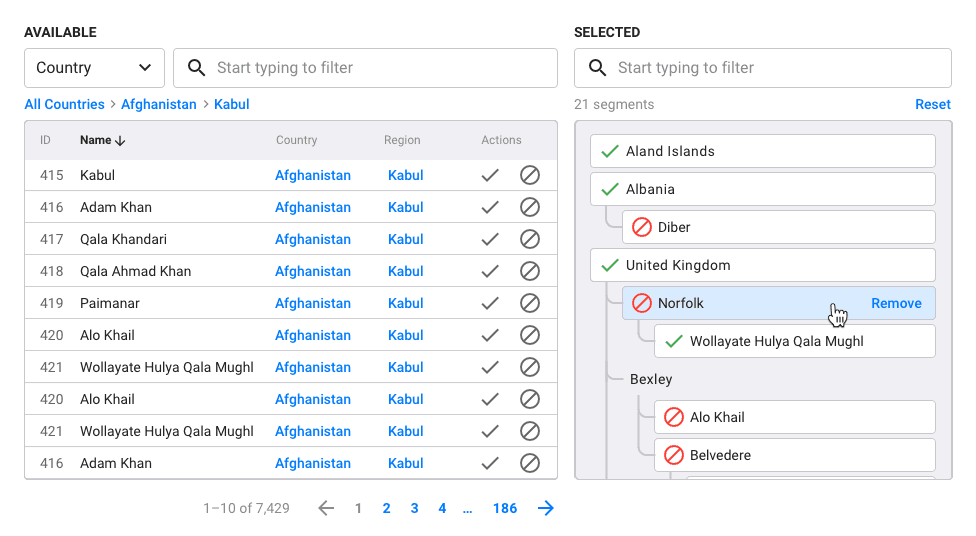Open Afghanistan breadcrumb link
Screen dimensions: 976x536
(159, 104)
